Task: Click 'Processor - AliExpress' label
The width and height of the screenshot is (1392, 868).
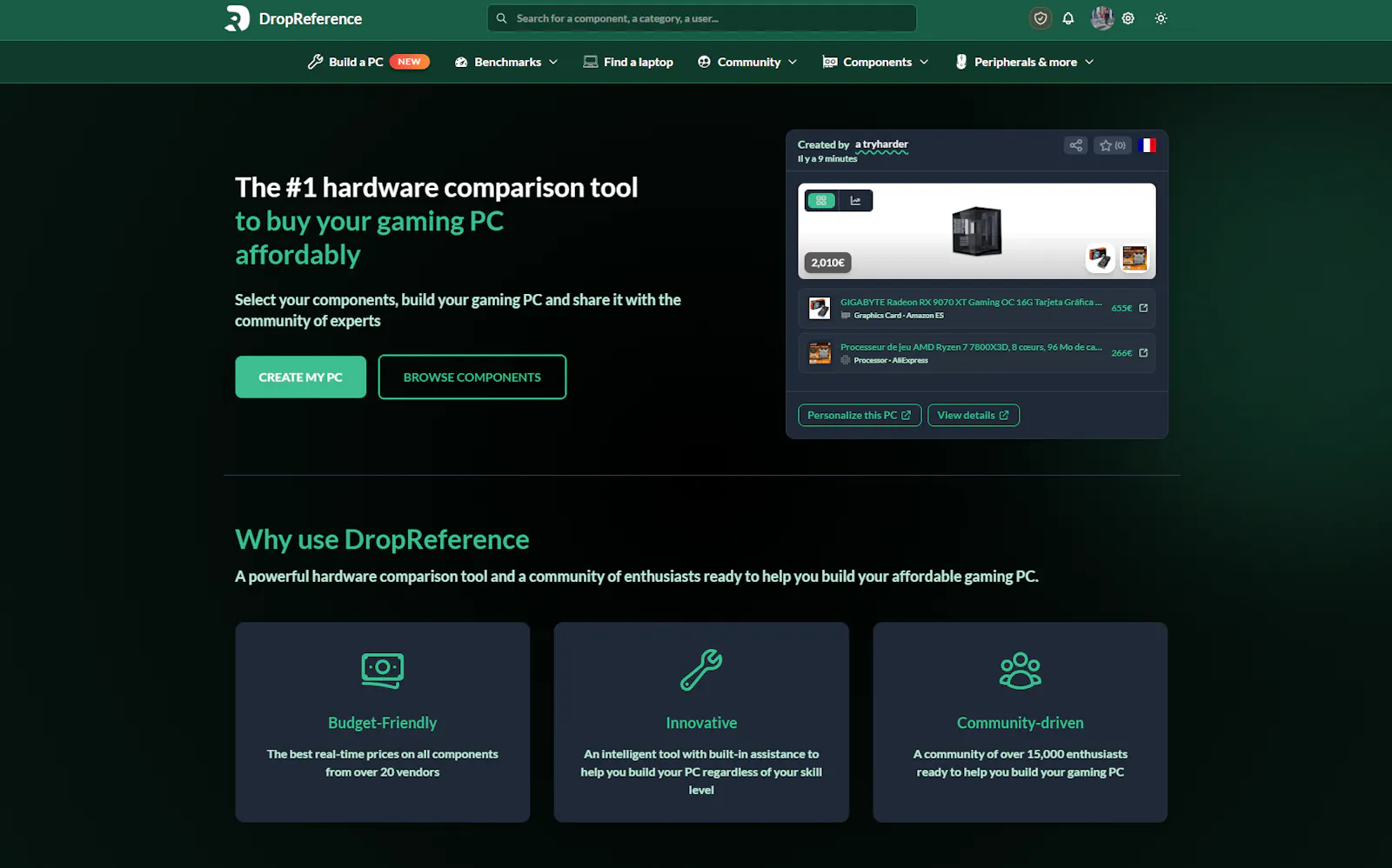Action: [891, 360]
